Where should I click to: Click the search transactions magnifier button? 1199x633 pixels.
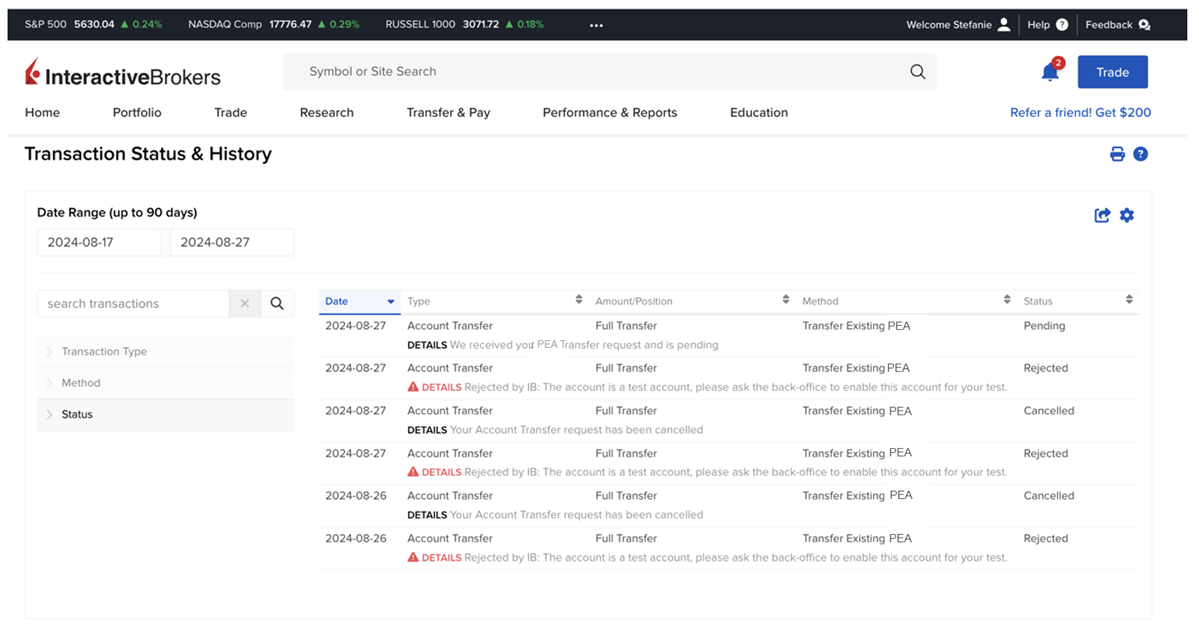point(277,304)
